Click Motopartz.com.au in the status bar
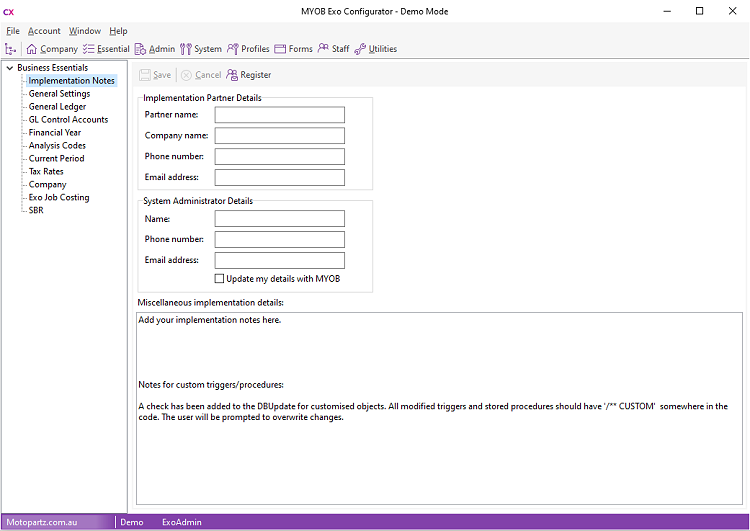 click(x=42, y=522)
